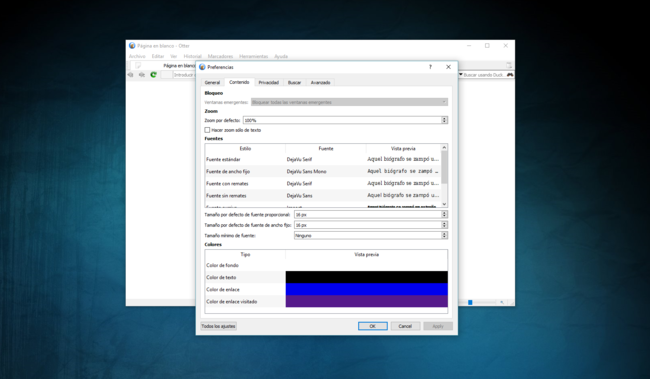Select the 'Fuente sin remates' row
The width and height of the screenshot is (650, 379).
pyautogui.click(x=323, y=195)
